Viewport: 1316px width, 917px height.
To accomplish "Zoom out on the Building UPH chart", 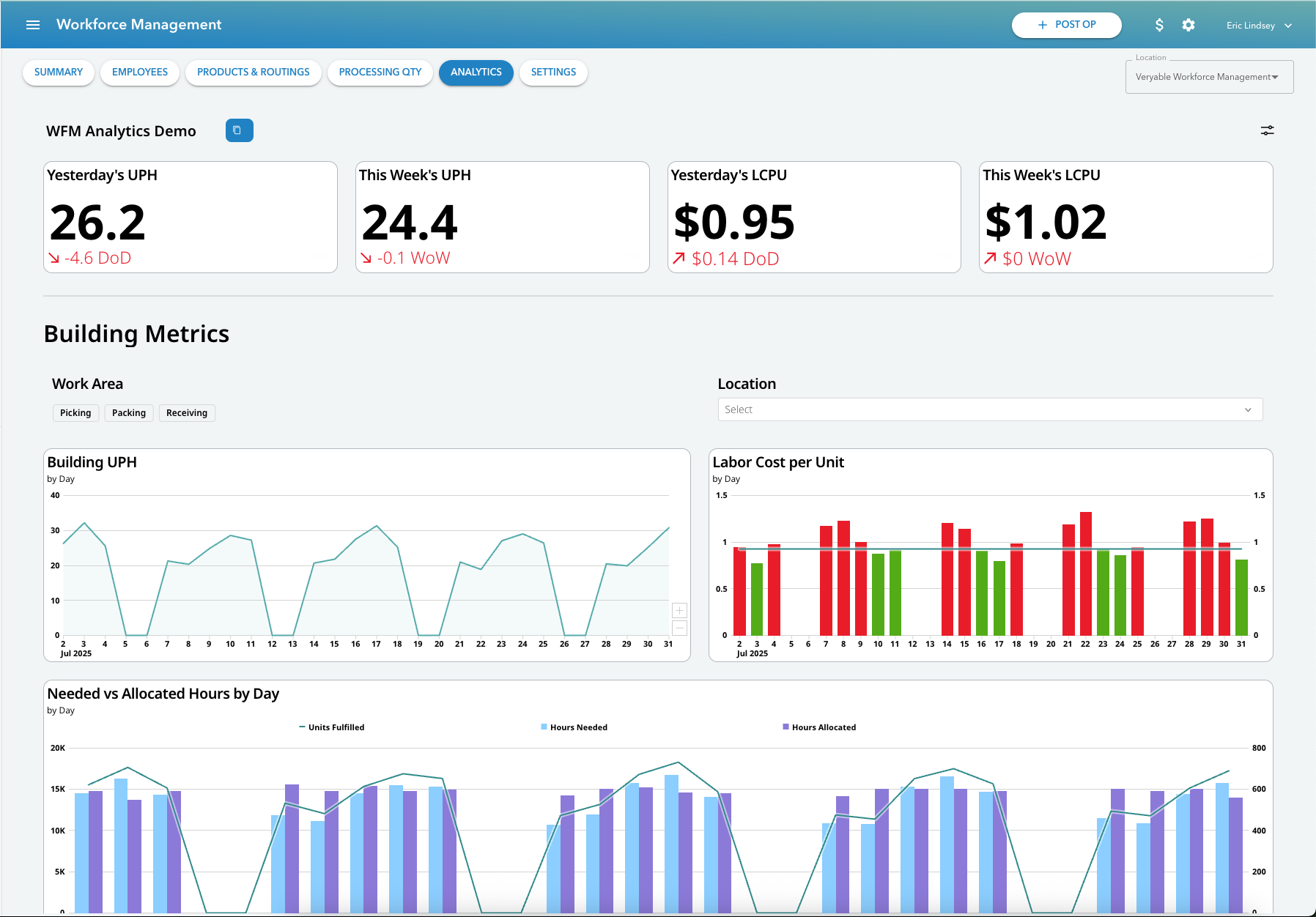I will pos(679,628).
